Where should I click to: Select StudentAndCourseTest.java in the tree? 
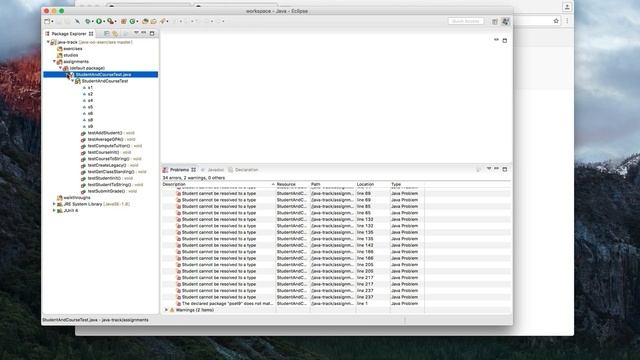(x=100, y=75)
